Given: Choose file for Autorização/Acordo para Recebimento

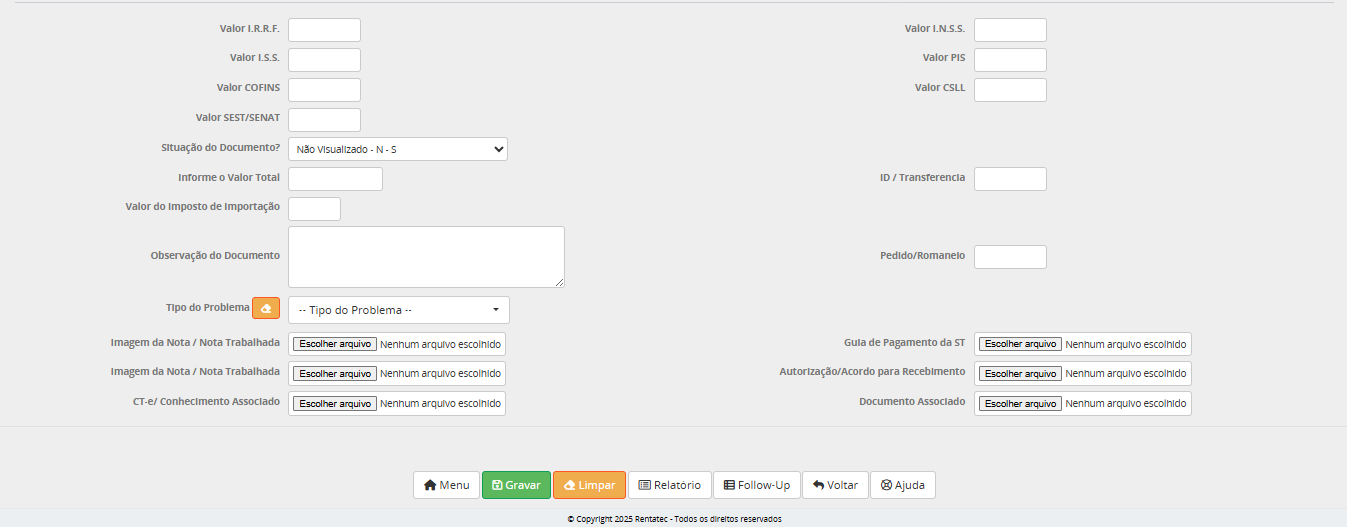Looking at the screenshot, I should coord(1019,373).
